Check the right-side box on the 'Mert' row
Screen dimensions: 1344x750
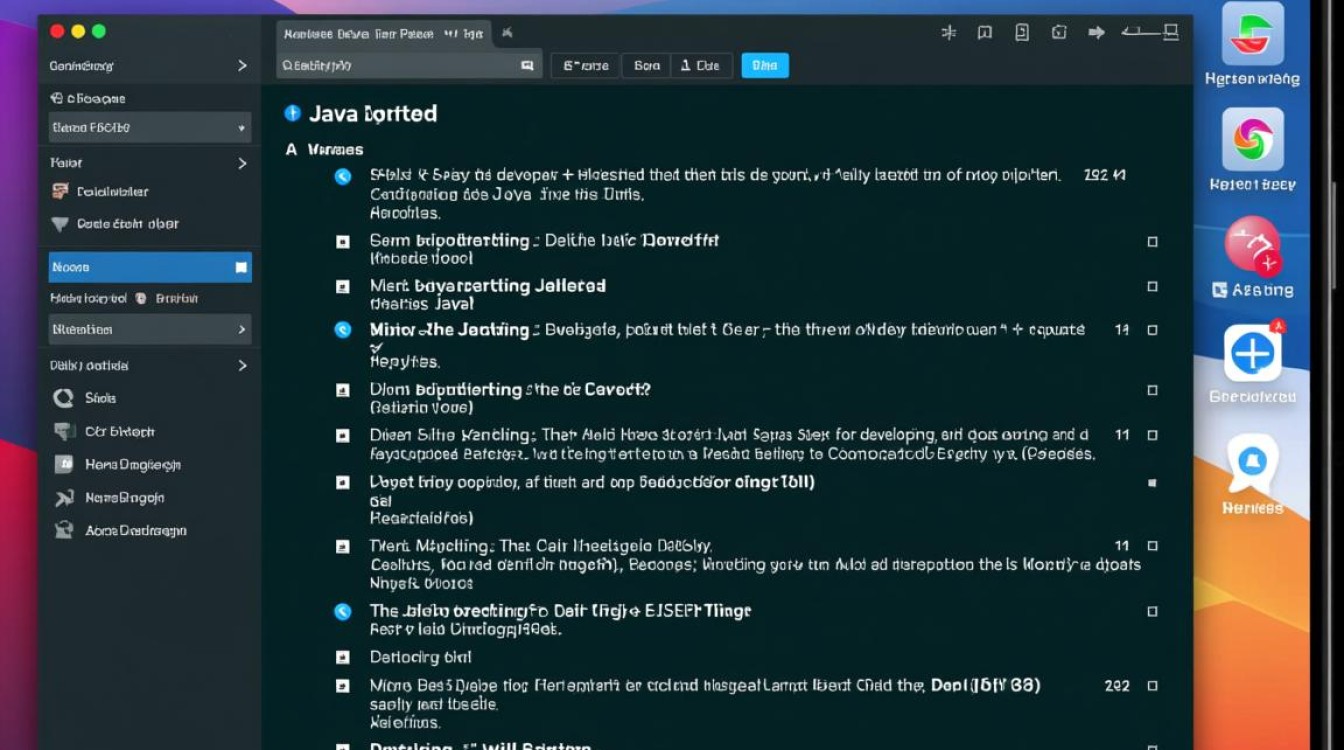coord(1152,286)
